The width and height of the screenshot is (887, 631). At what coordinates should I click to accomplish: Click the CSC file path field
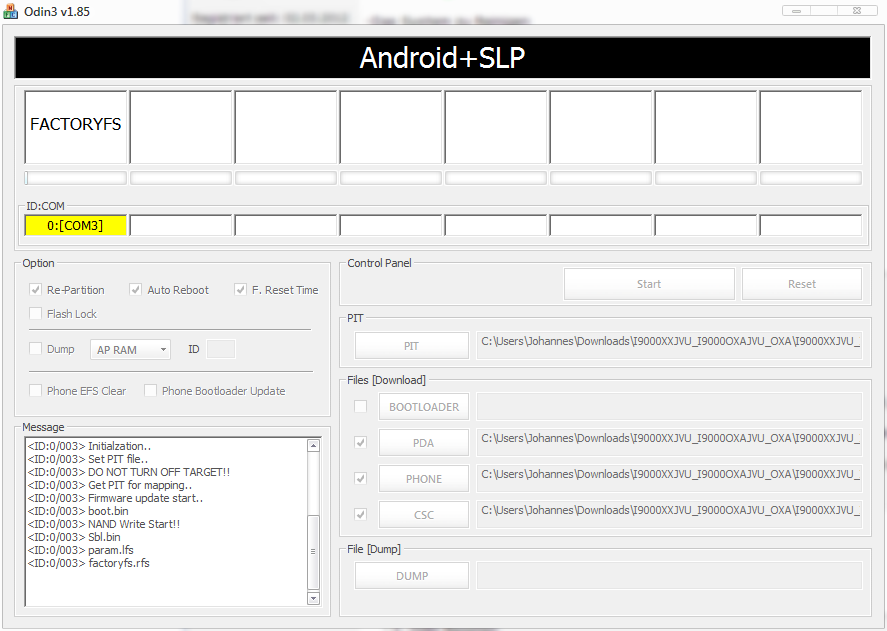click(669, 515)
